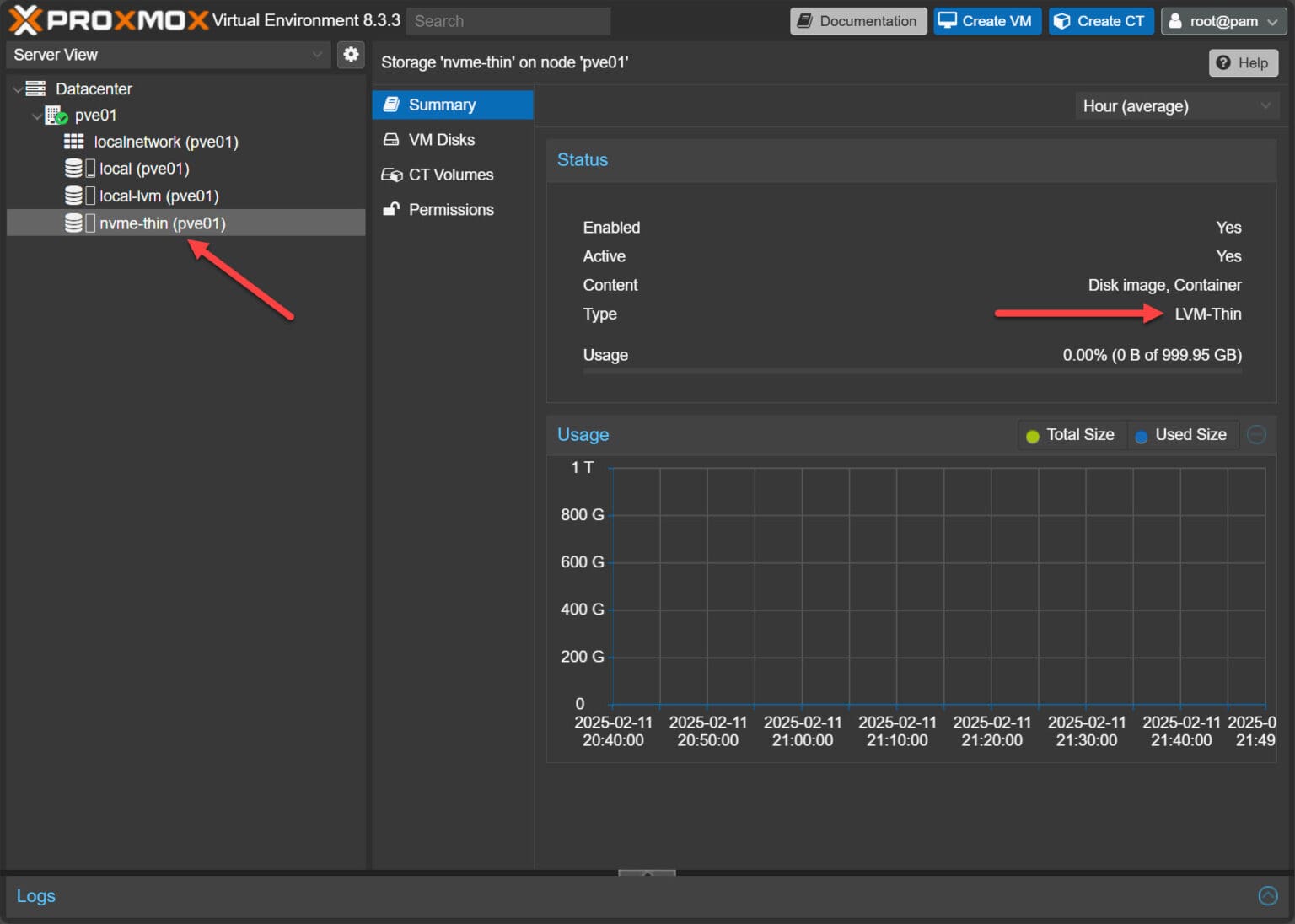
Task: Toggle the Used Size graph series
Action: (1182, 434)
